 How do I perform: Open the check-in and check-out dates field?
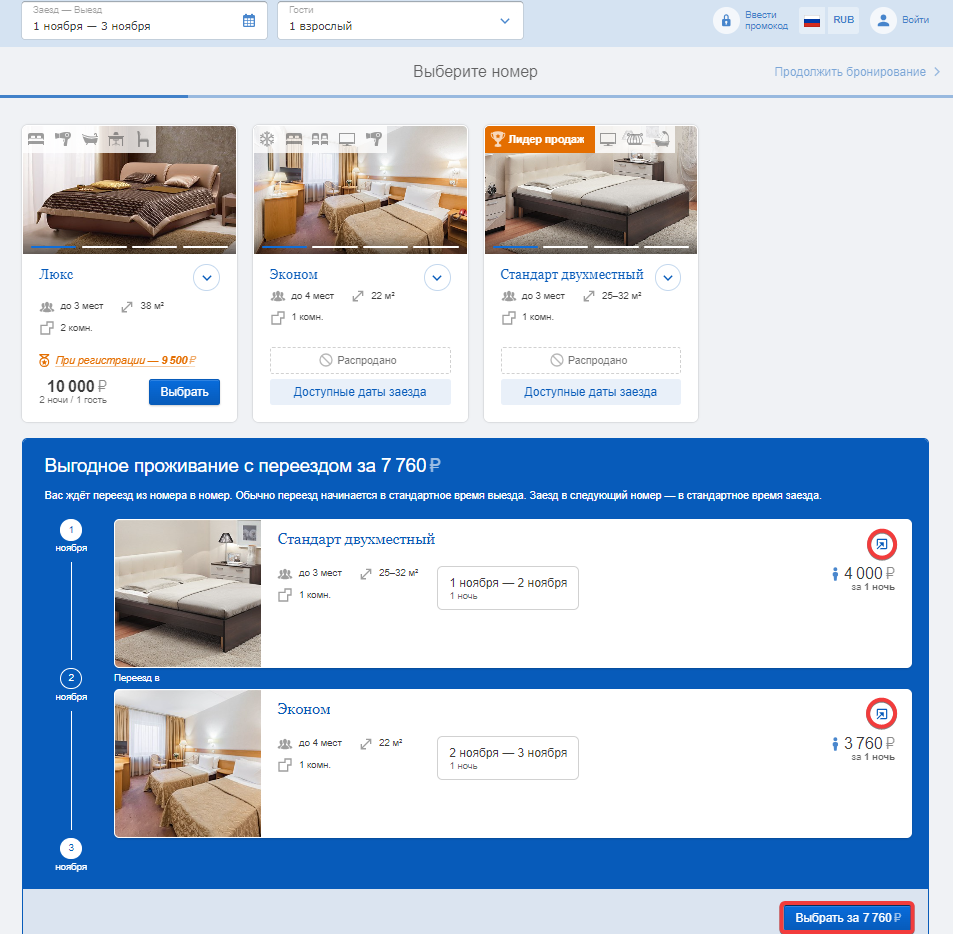click(144, 21)
